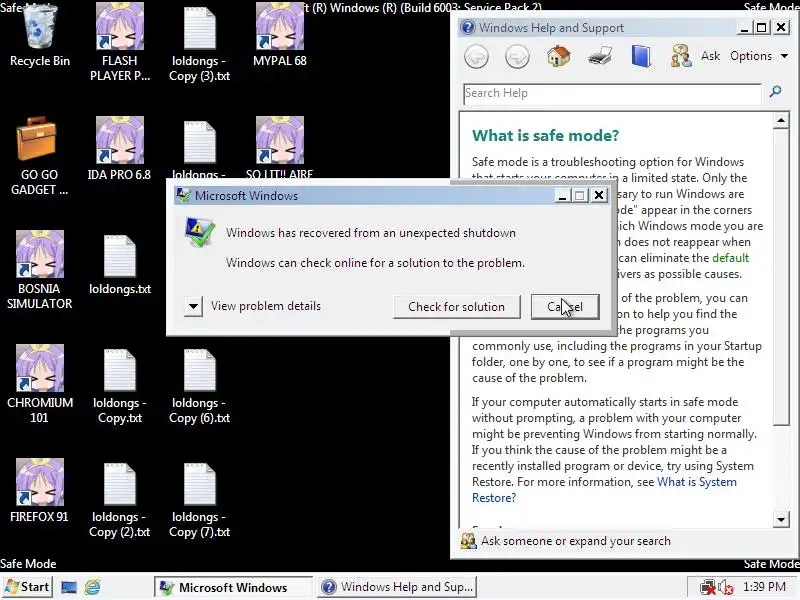Click the Forward arrow in Help and Support
Viewport: 800px width, 600px height.
[x=517, y=56]
